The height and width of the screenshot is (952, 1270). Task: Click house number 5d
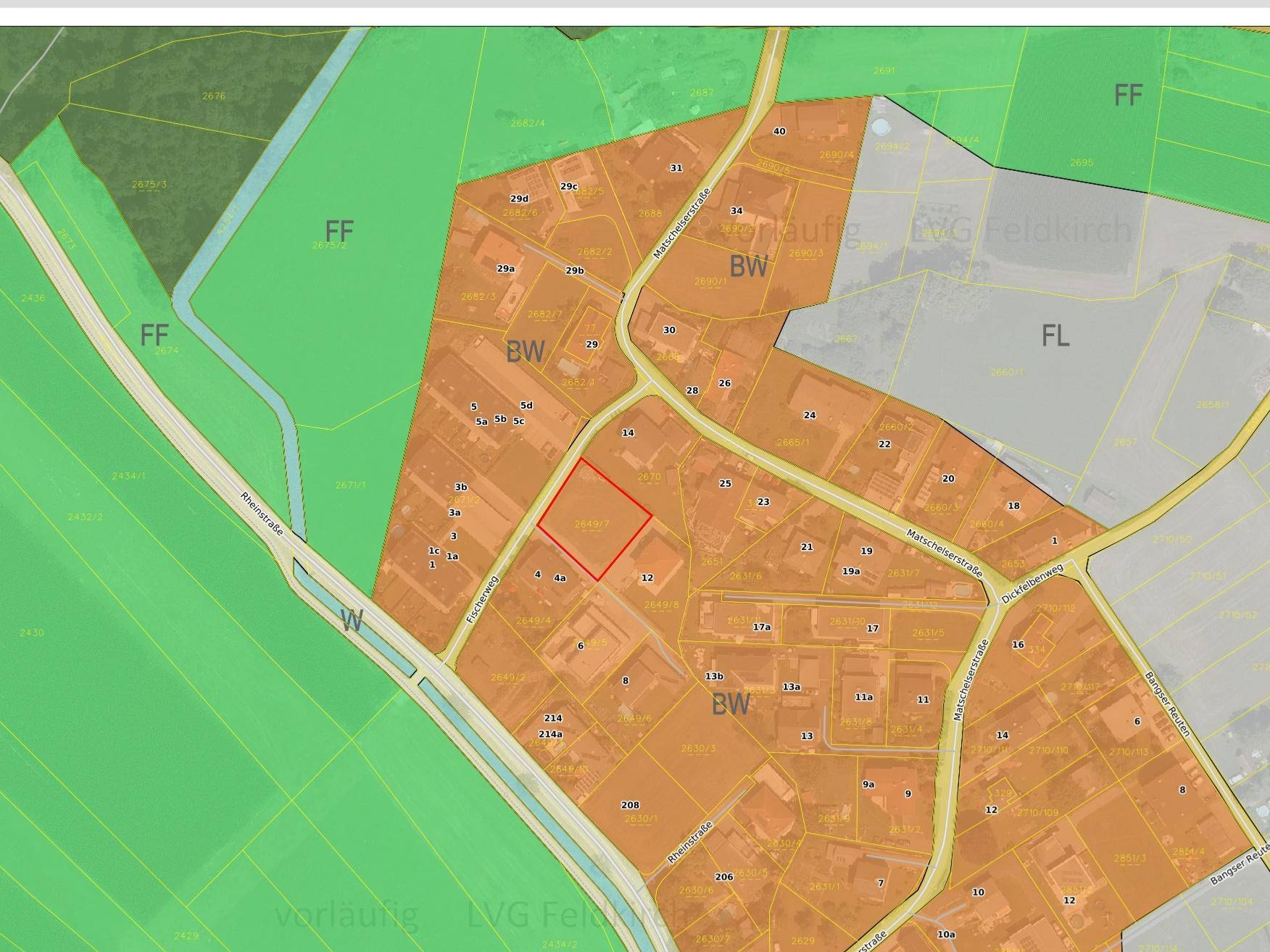526,406
